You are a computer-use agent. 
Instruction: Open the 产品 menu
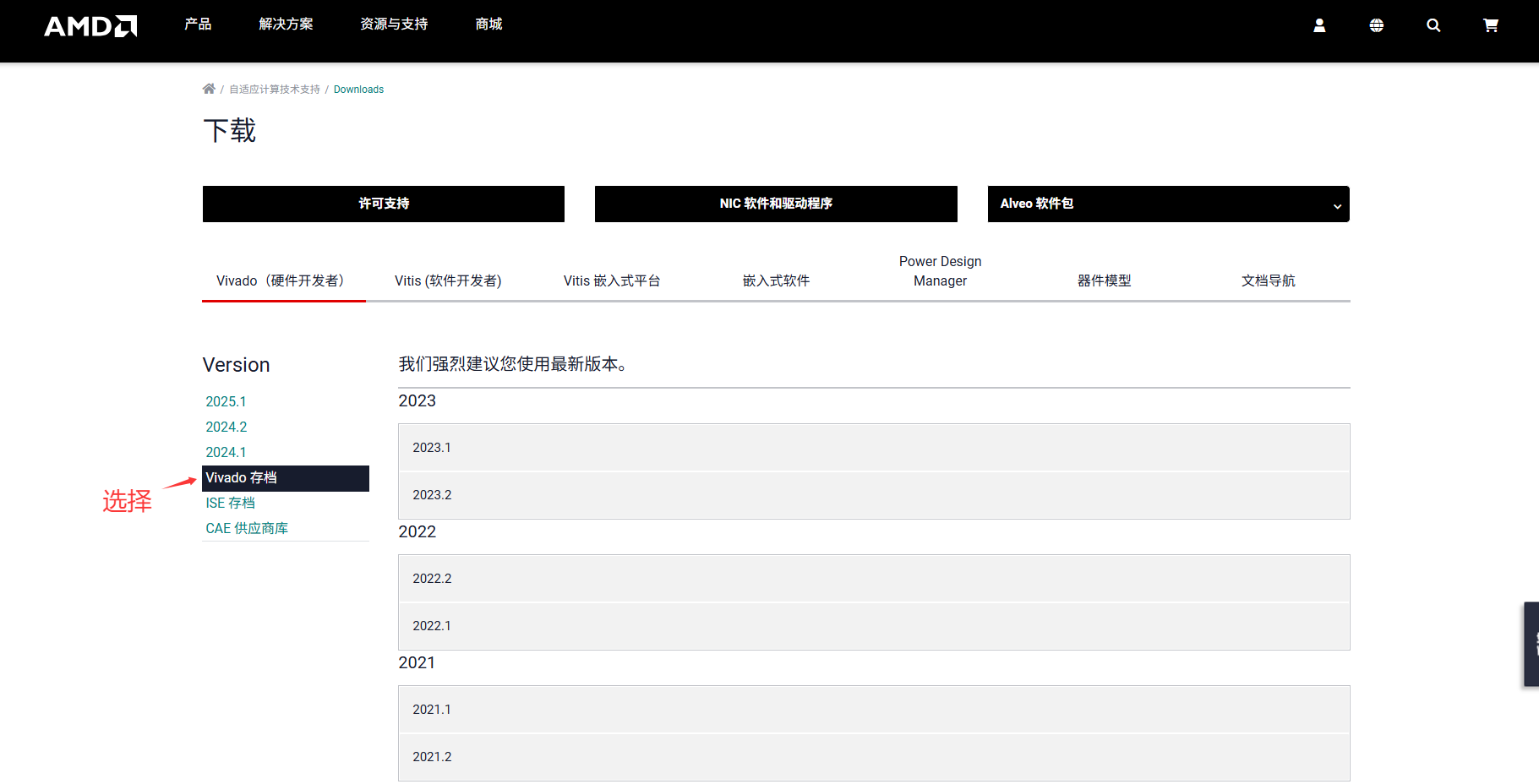pos(198,24)
